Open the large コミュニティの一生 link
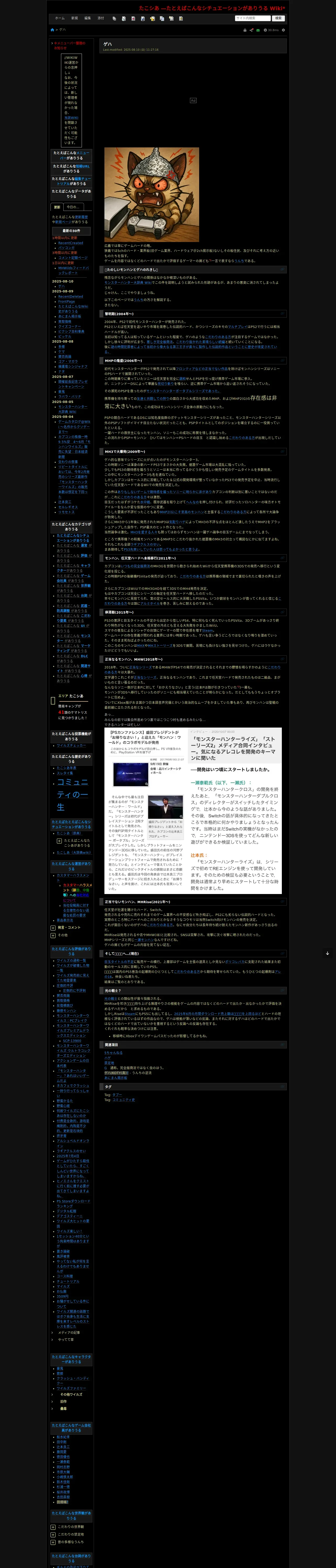The width and height of the screenshot is (336, 1568). pos(72,794)
